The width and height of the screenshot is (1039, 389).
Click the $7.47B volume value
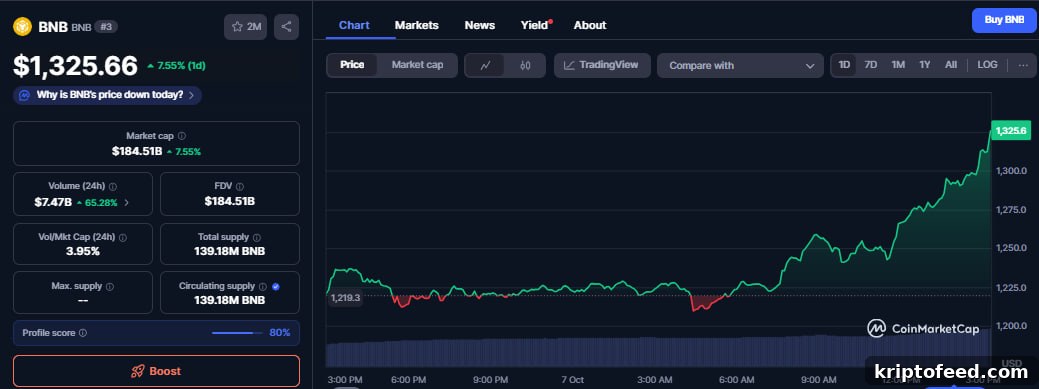click(x=53, y=202)
